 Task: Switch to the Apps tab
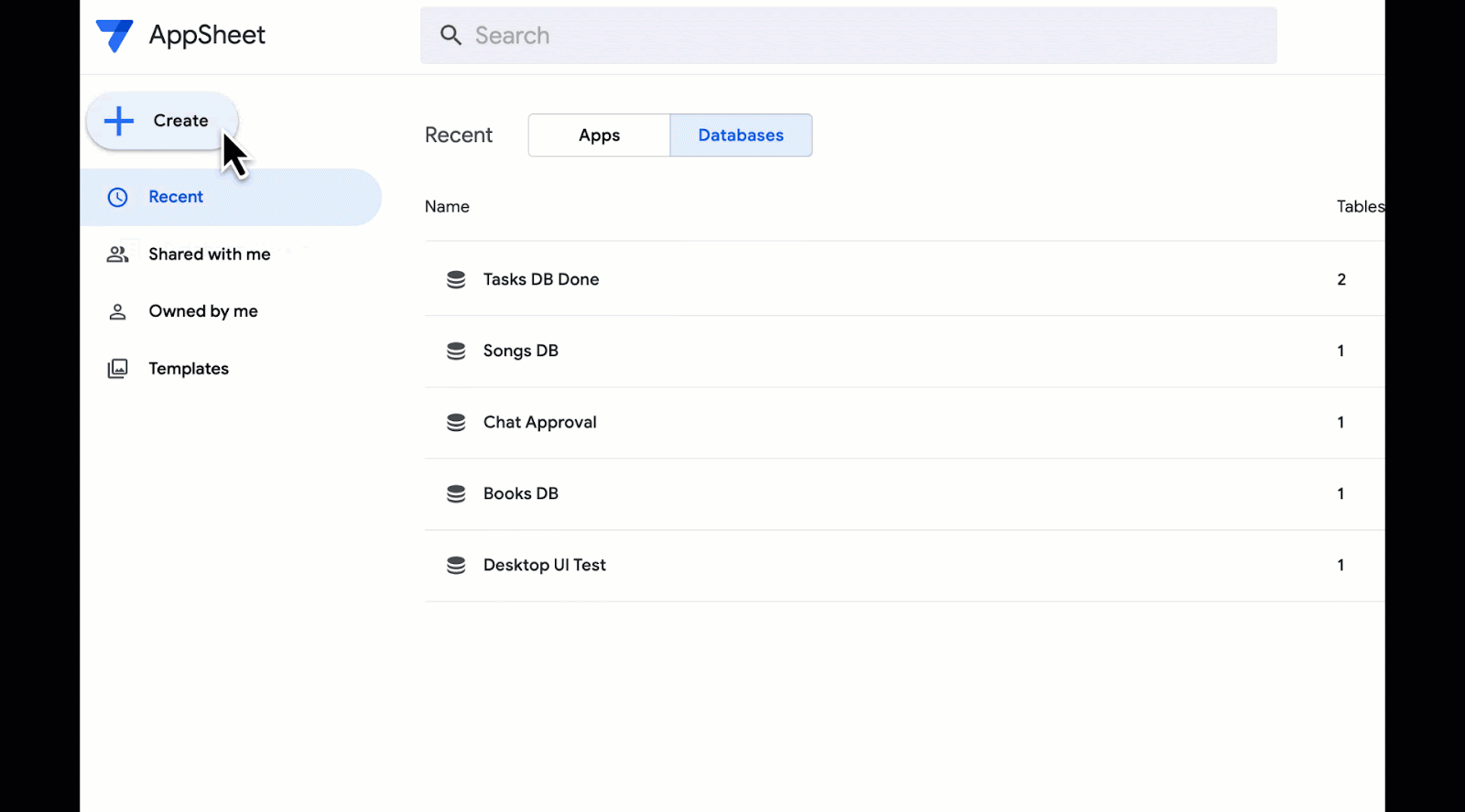pyautogui.click(x=599, y=135)
